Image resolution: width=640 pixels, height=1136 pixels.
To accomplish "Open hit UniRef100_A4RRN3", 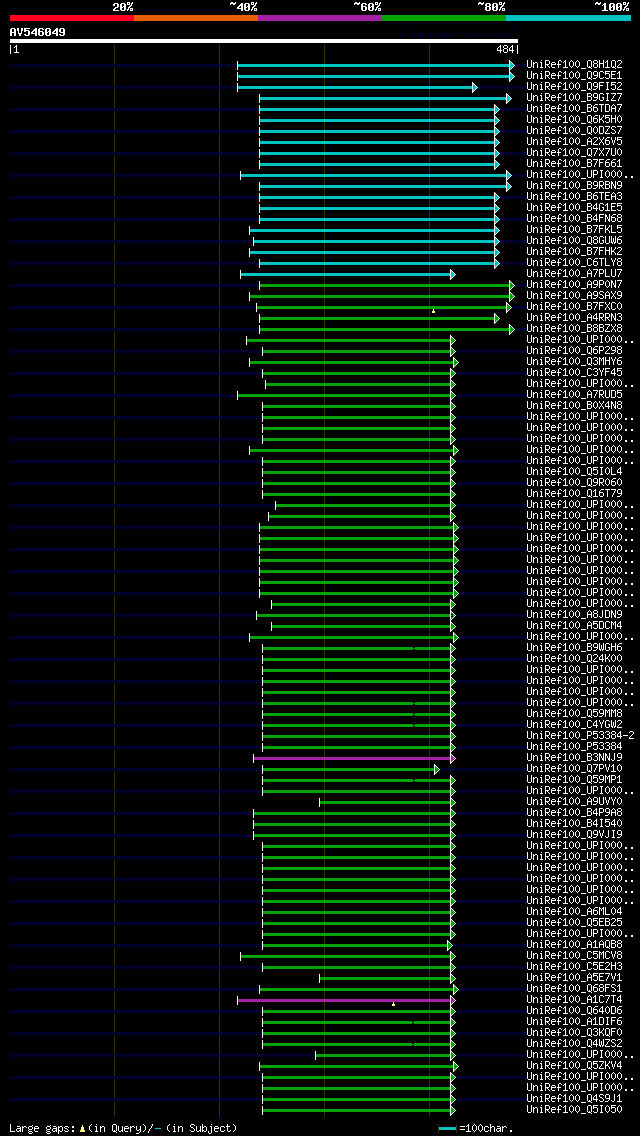I will point(574,318).
